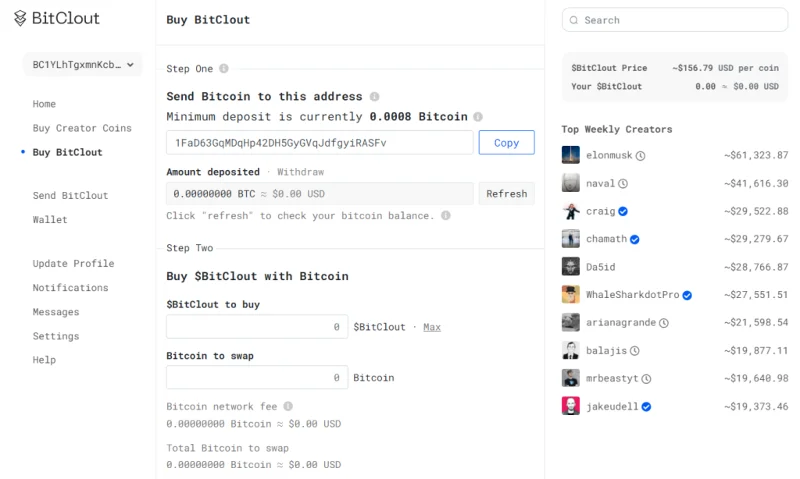Click the $BitClout to buy input
The width and height of the screenshot is (800, 479).
click(257, 326)
